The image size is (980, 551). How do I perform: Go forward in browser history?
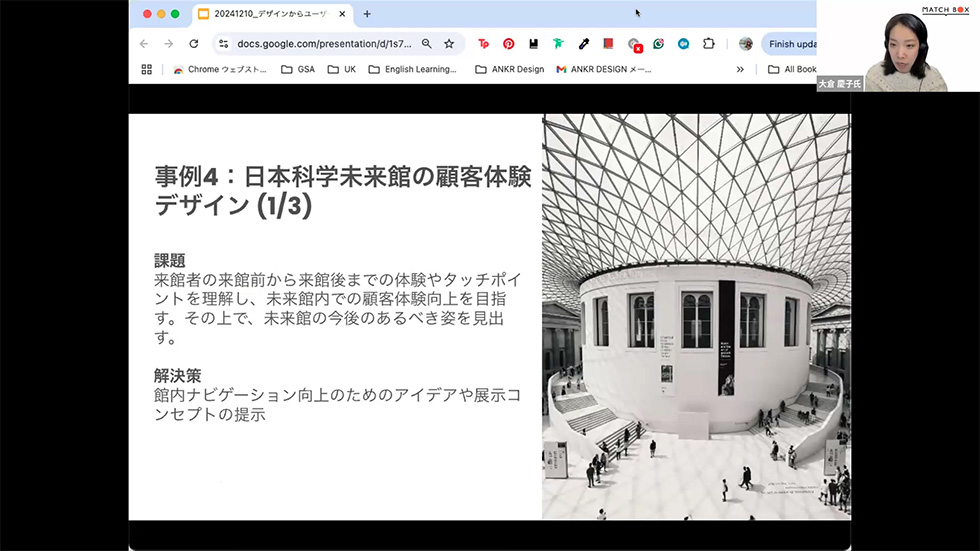coord(169,44)
